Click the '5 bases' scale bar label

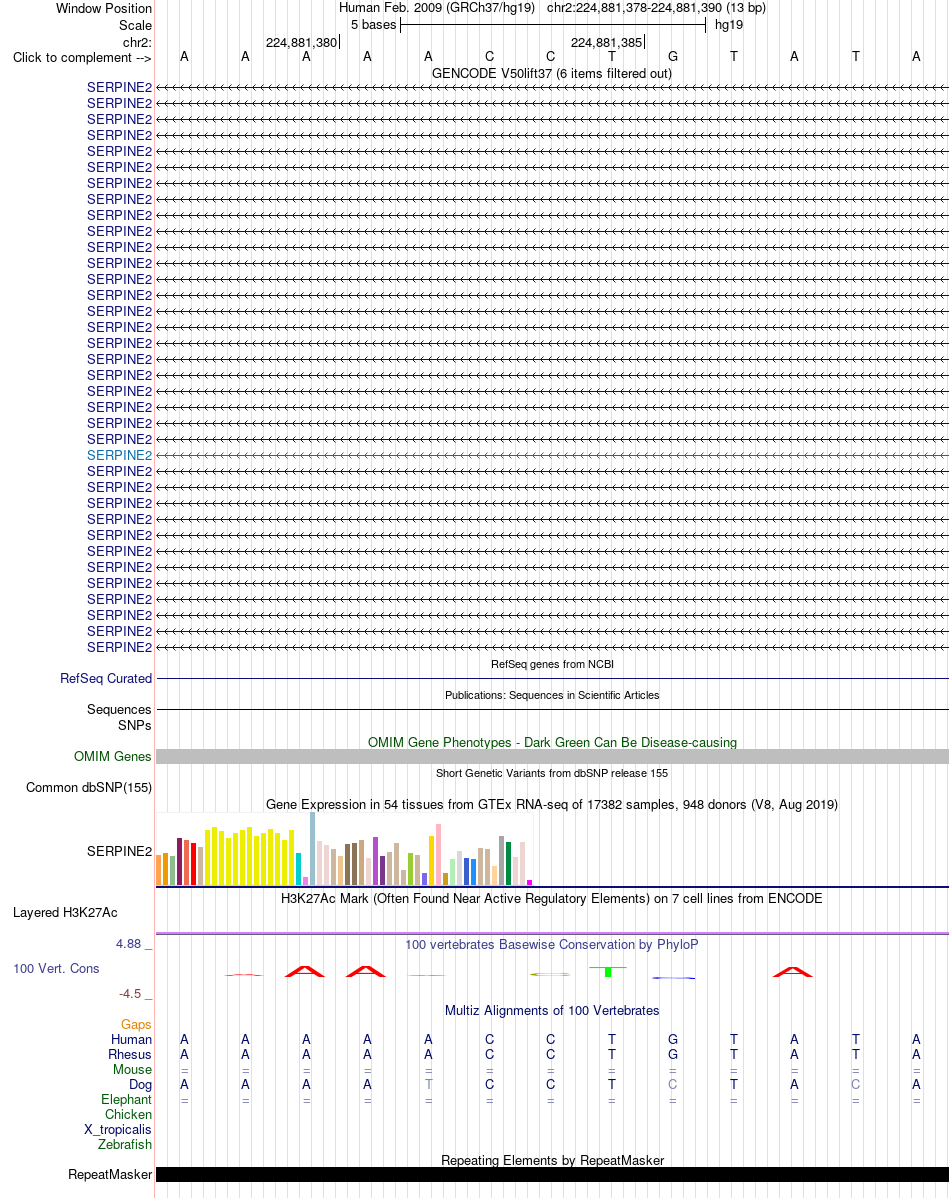point(374,24)
